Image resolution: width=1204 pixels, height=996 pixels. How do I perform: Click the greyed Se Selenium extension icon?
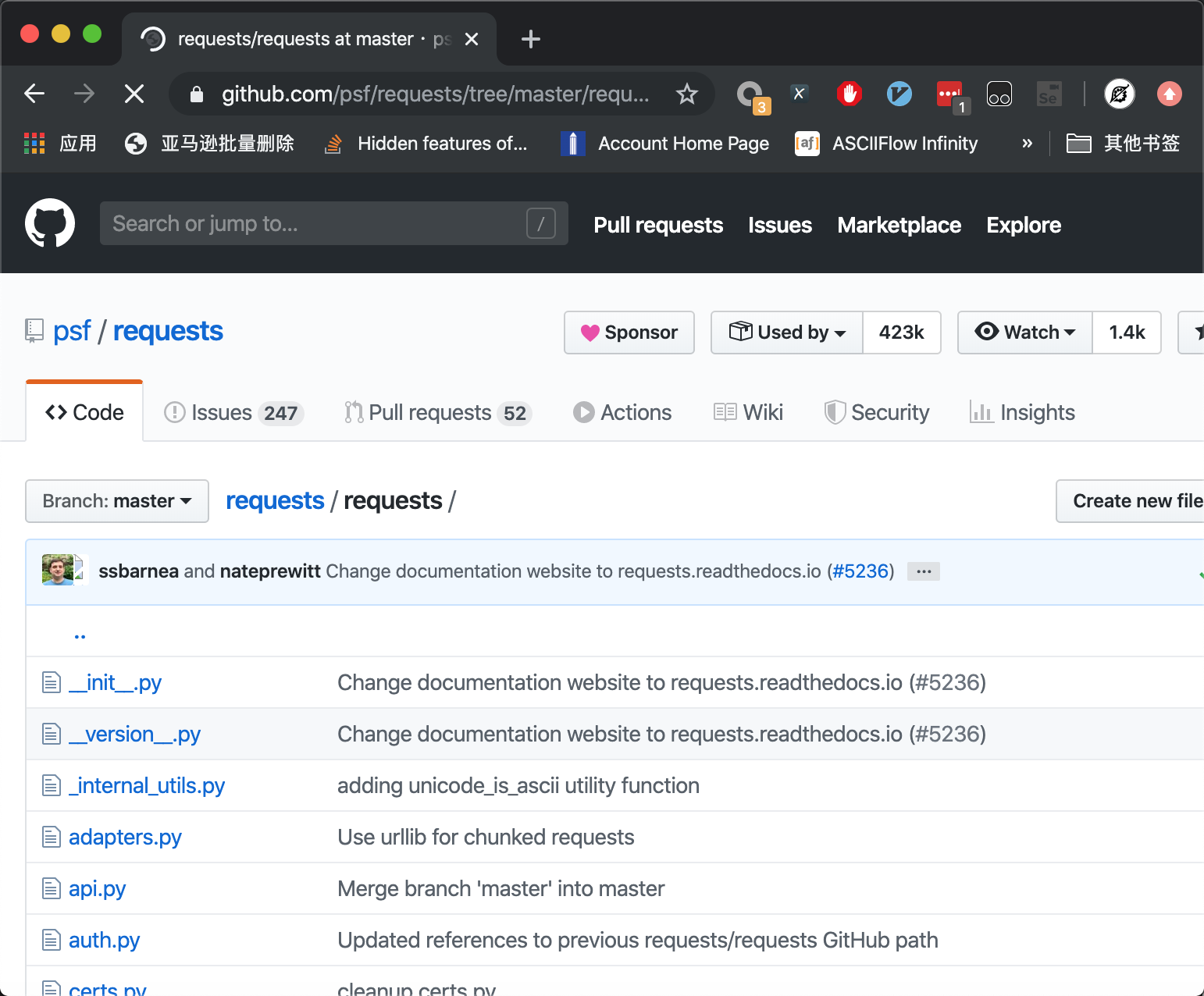(x=1049, y=94)
